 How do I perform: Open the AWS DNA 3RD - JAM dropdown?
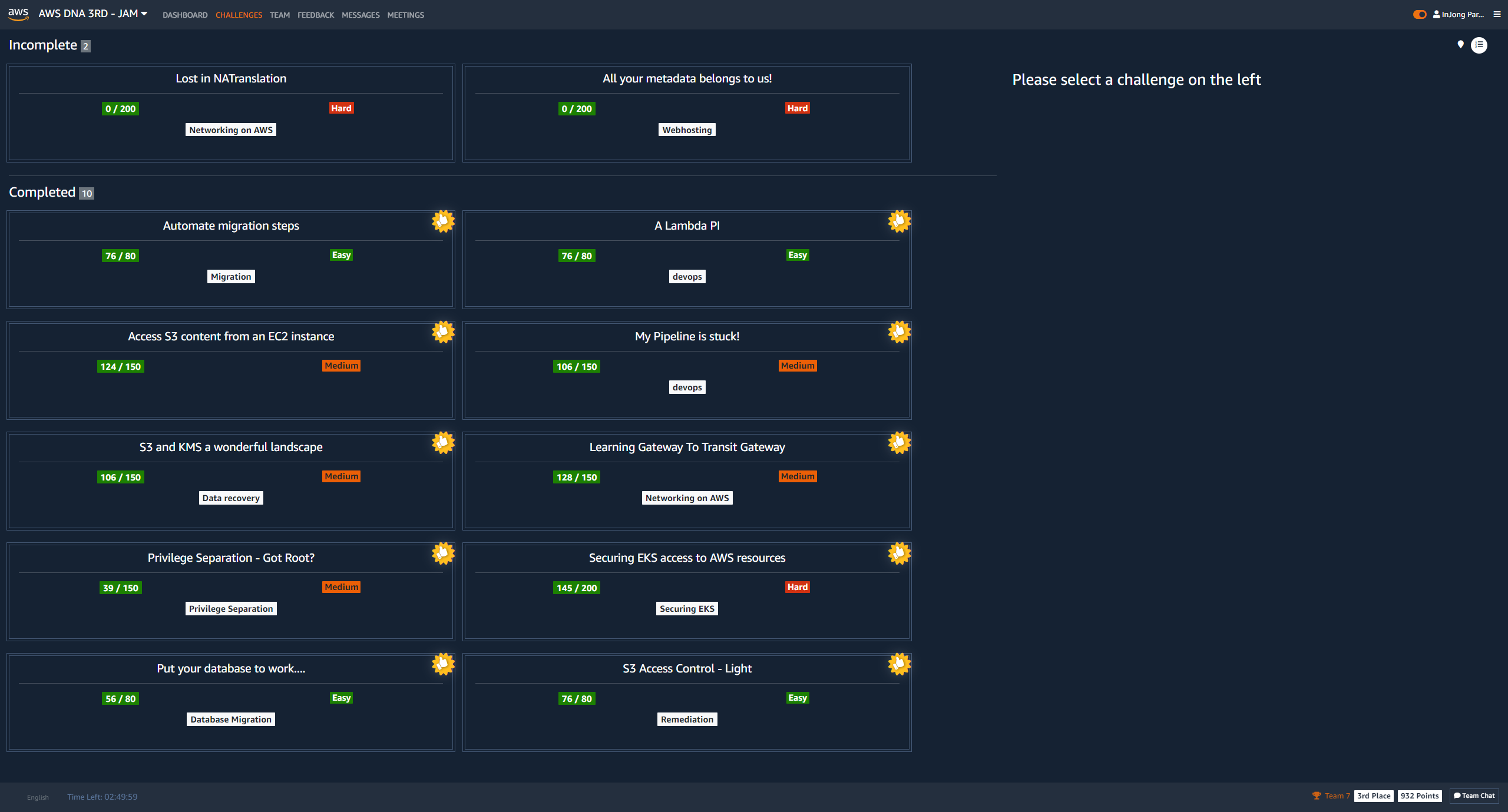93,14
